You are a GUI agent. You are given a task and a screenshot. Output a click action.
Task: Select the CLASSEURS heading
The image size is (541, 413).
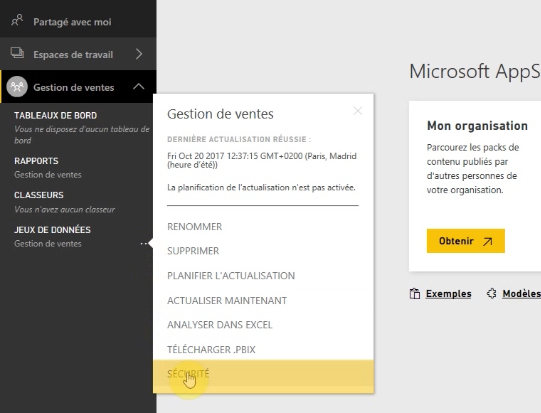pyautogui.click(x=39, y=195)
